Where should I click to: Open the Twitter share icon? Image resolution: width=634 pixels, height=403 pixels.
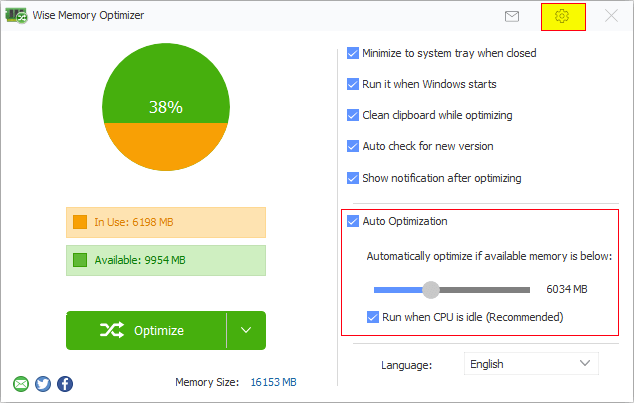click(42, 383)
